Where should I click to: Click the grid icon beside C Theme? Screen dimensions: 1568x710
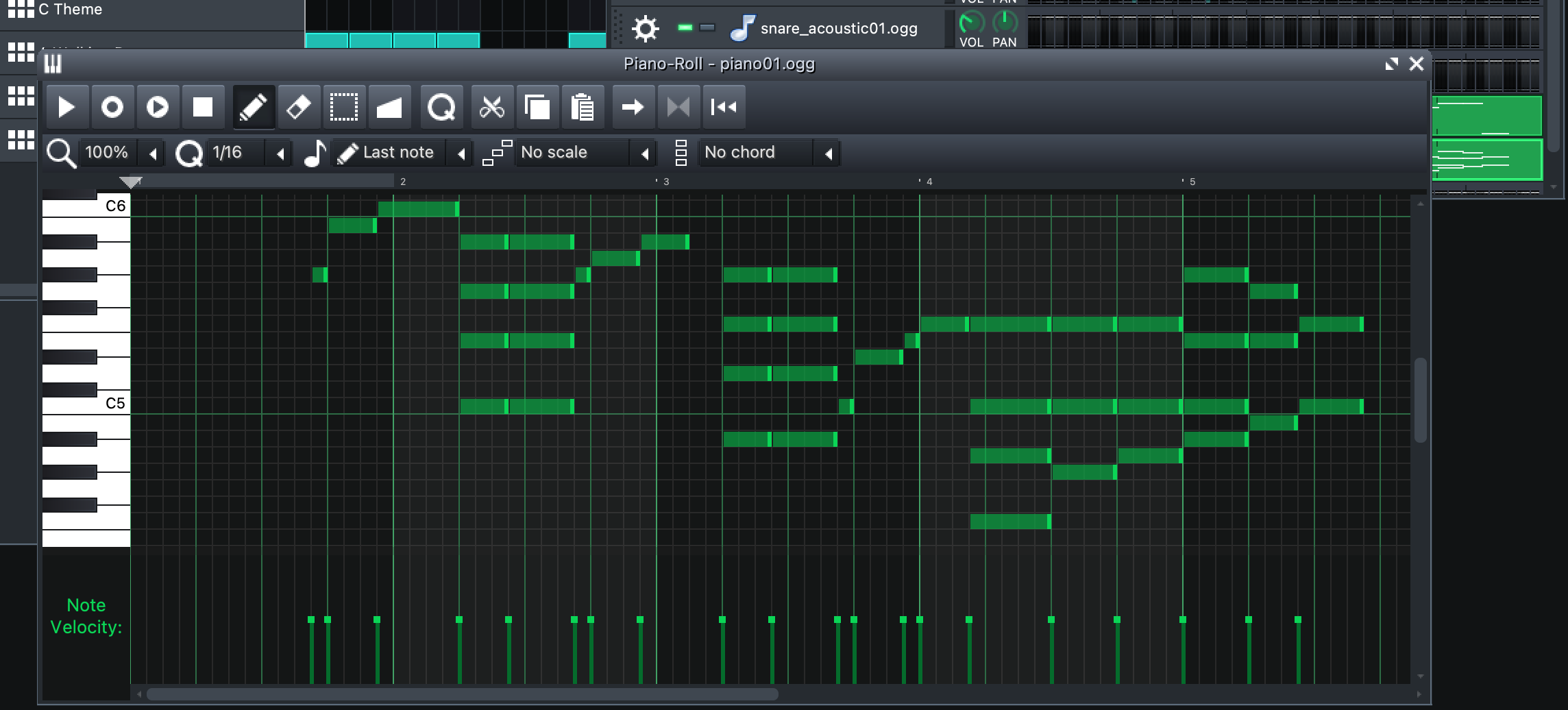(21, 9)
